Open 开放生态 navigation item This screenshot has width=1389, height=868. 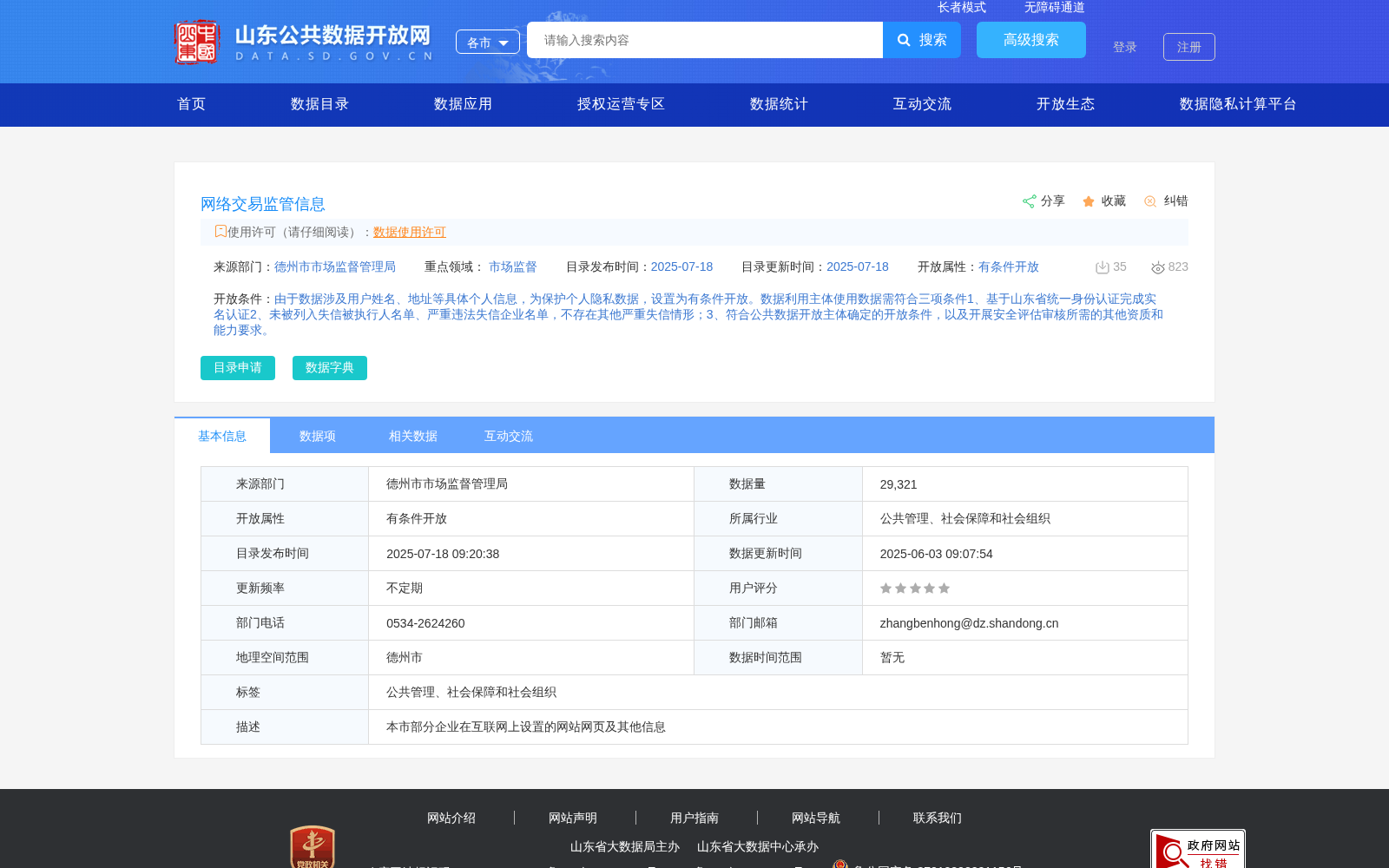coord(1065,104)
